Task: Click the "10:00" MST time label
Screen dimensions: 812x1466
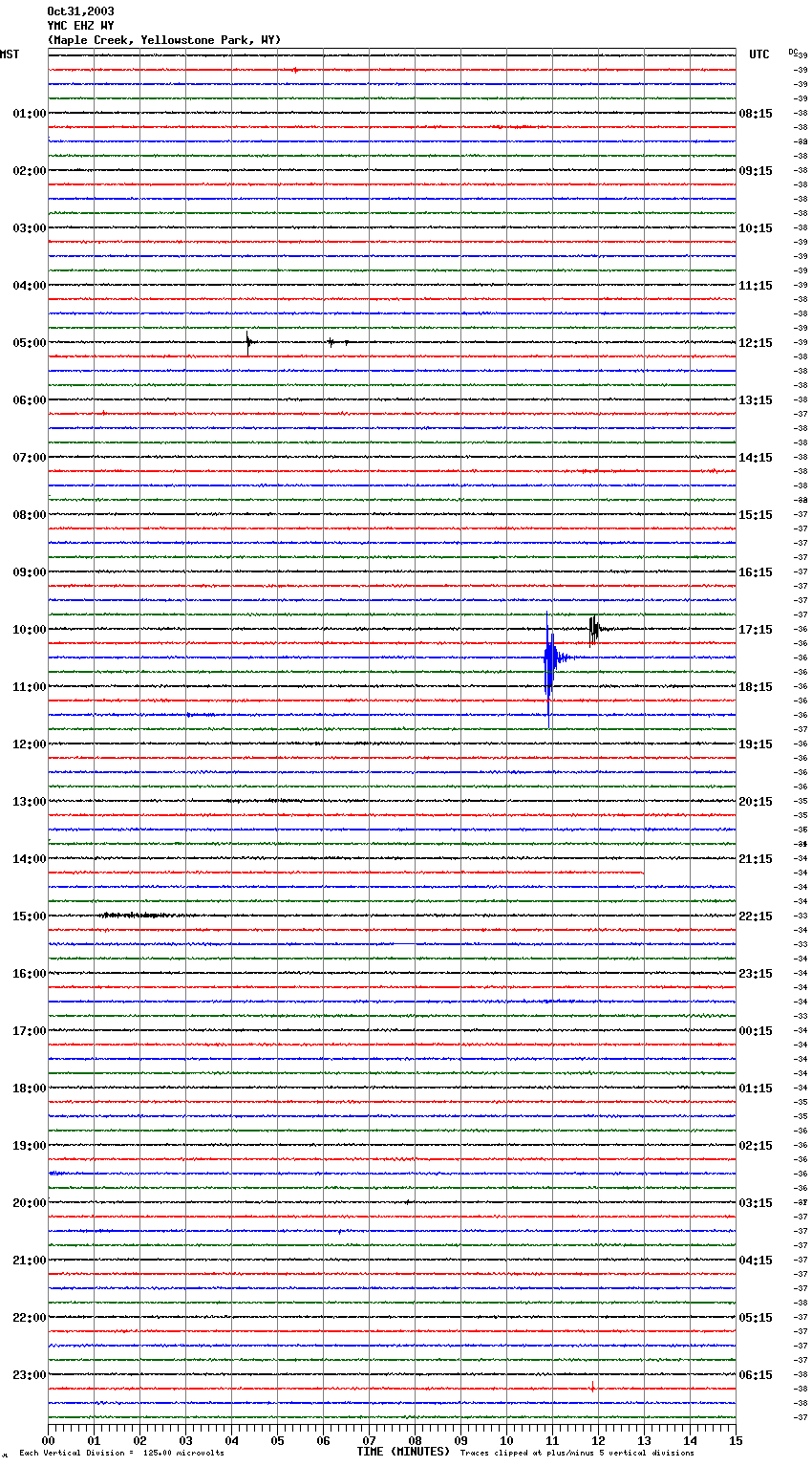Action: [29, 630]
